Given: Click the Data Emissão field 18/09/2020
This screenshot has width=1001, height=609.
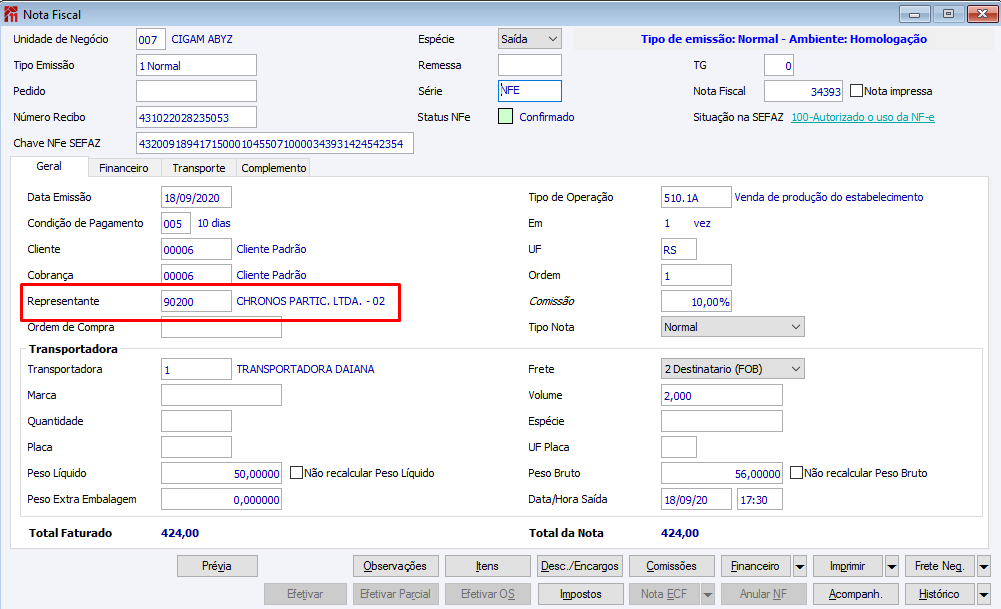Looking at the screenshot, I should (x=196, y=197).
